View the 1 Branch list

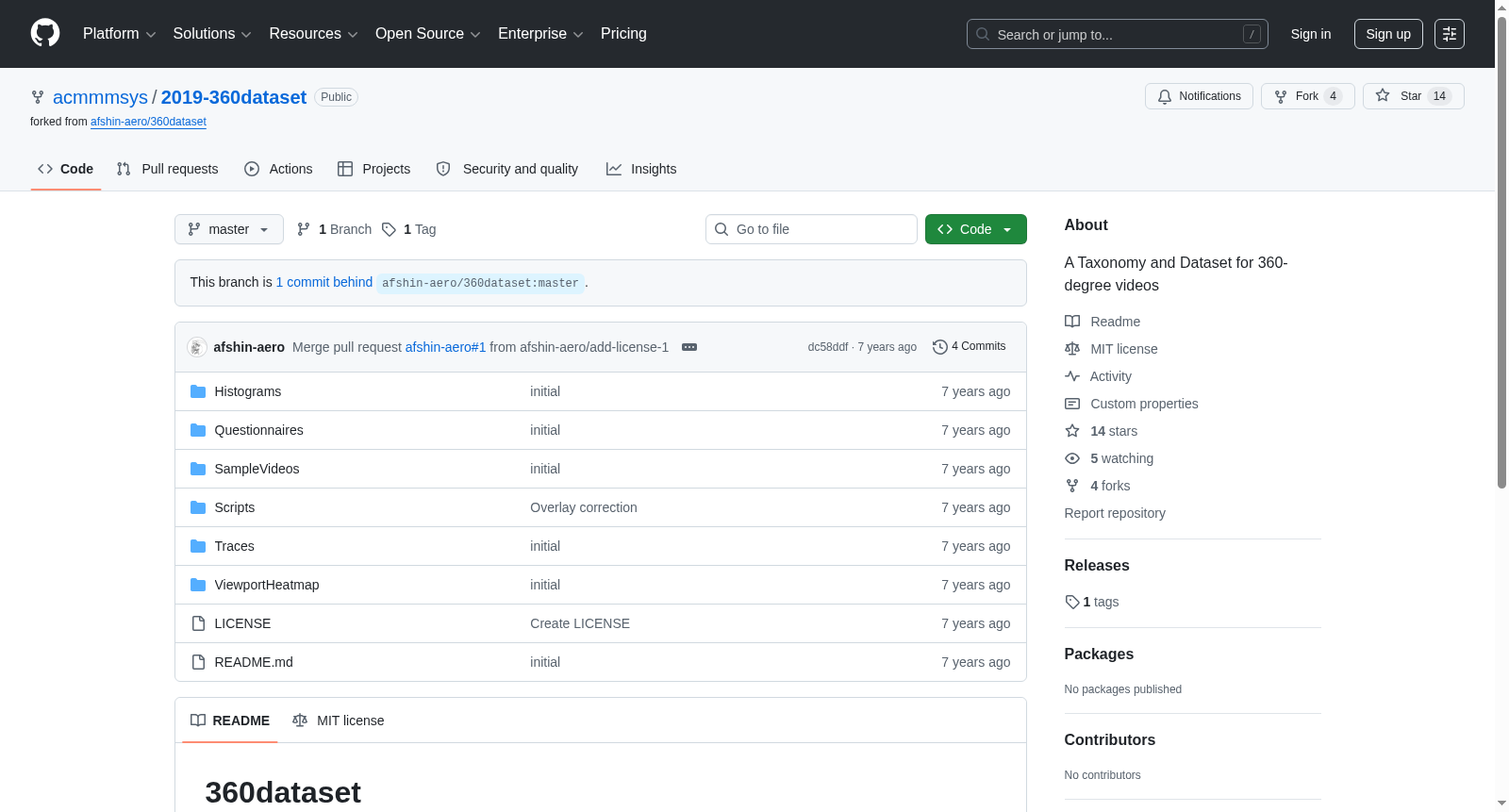pos(334,229)
